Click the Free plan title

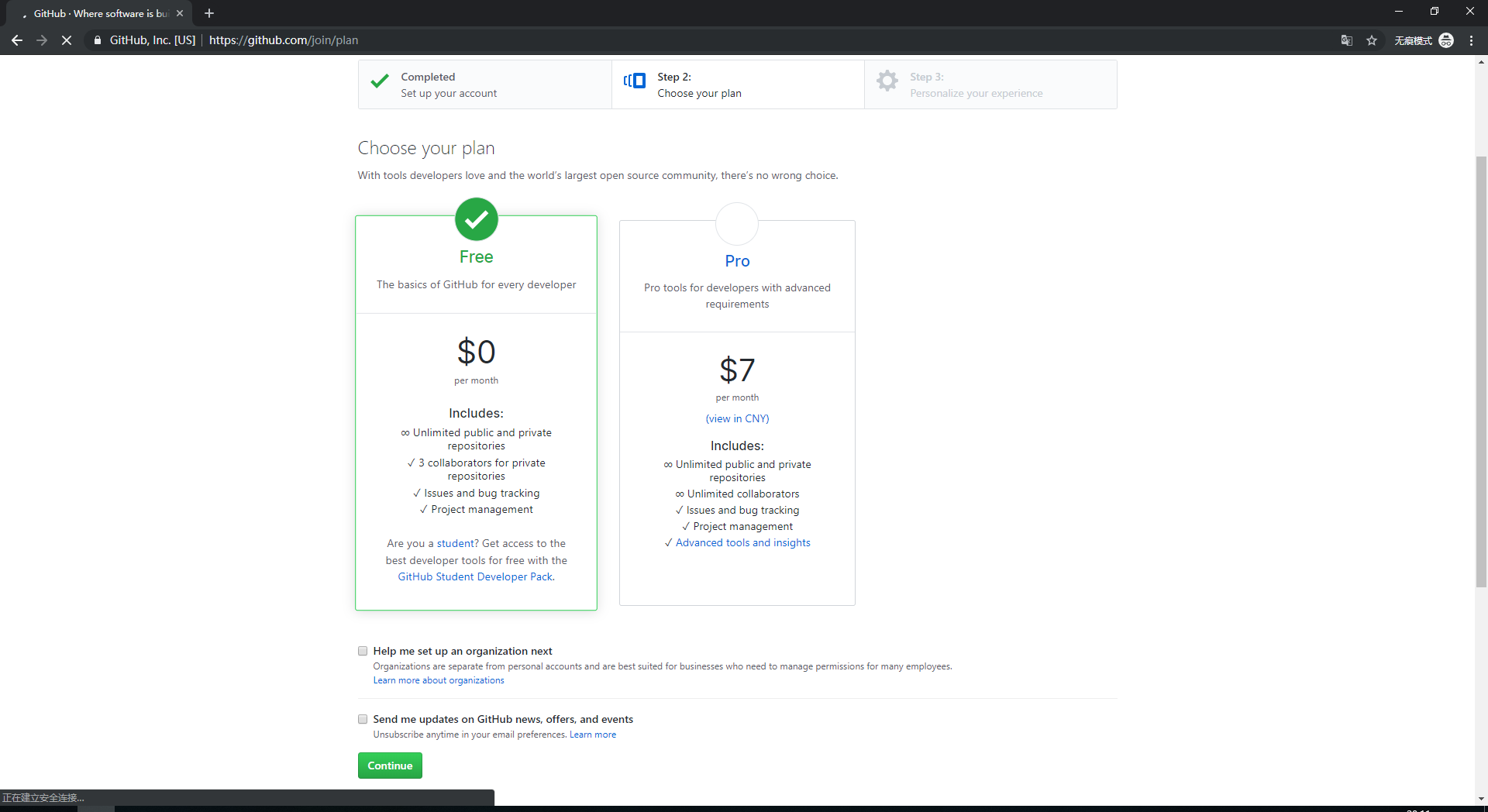pyautogui.click(x=477, y=256)
